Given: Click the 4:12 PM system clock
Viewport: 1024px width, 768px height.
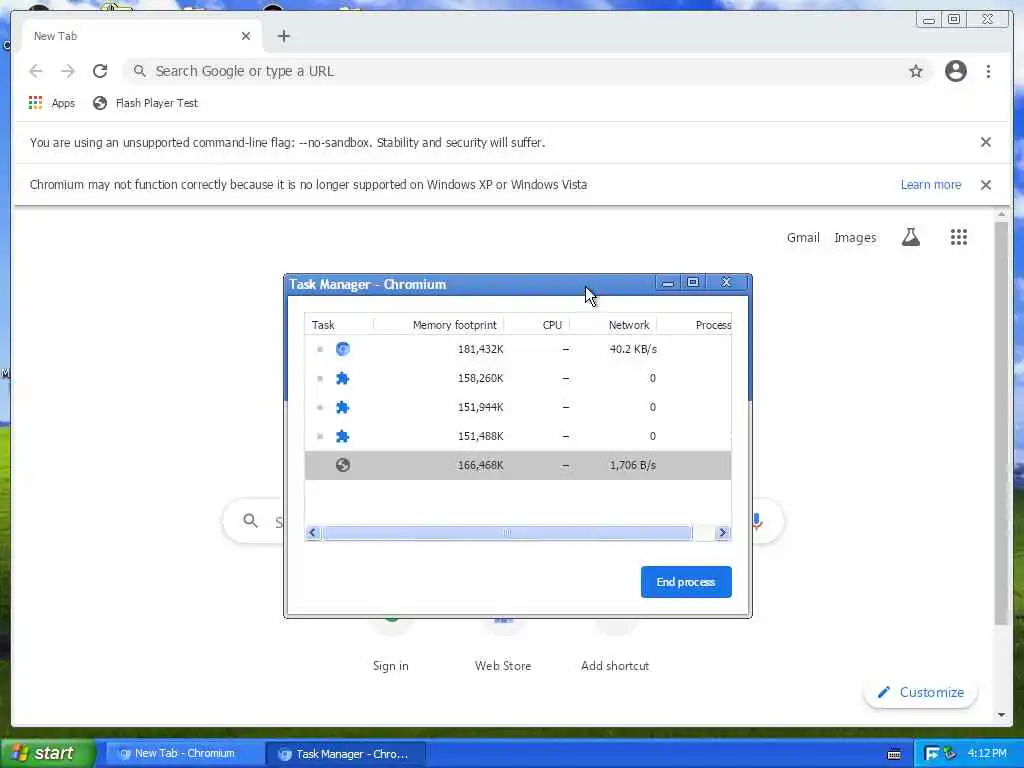Looking at the screenshot, I should [x=987, y=754].
